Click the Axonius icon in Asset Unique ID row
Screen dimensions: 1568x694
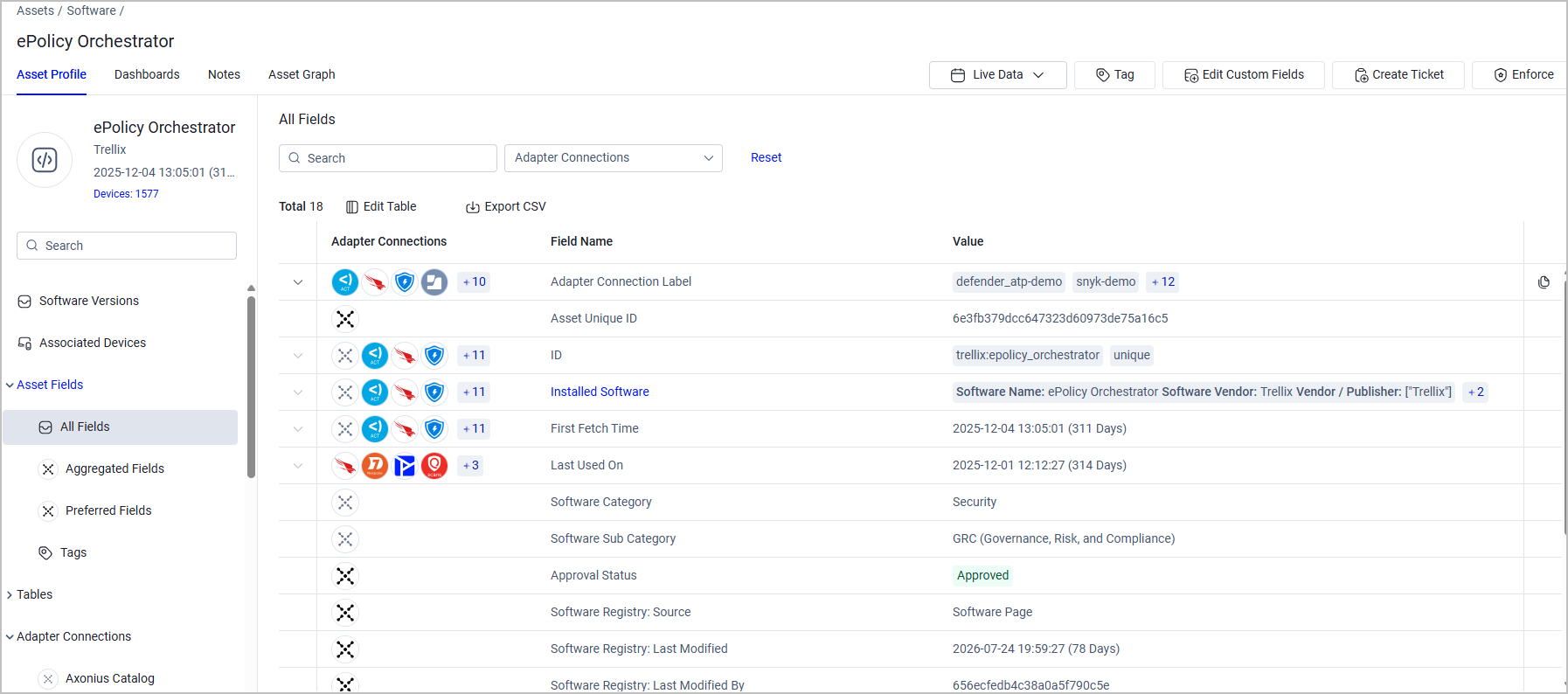click(x=345, y=319)
